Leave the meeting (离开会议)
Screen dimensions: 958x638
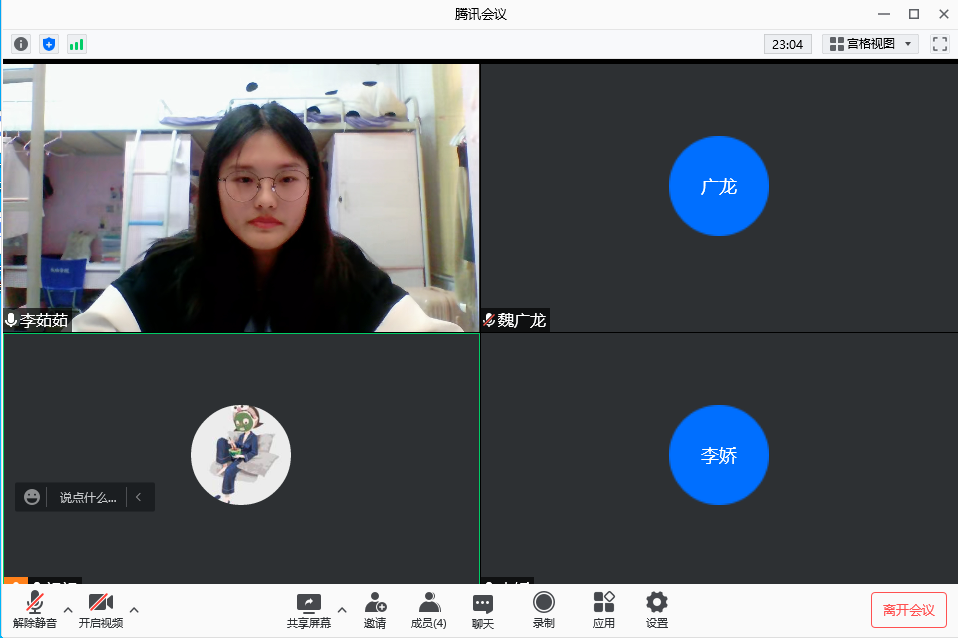pos(908,610)
